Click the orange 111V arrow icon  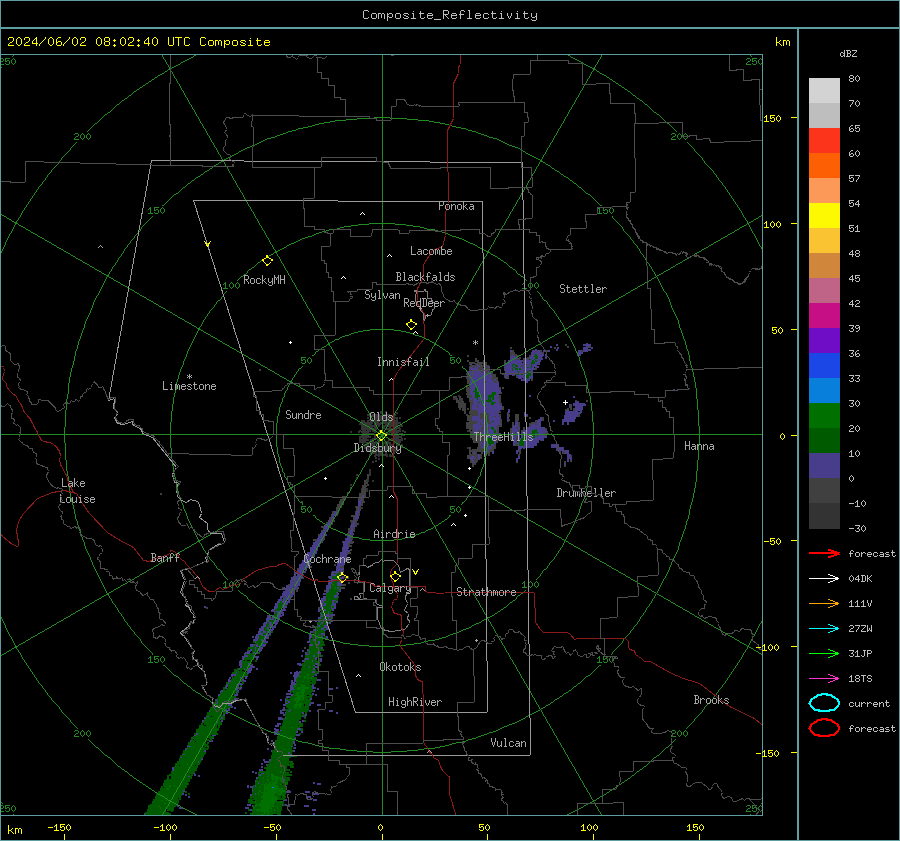(x=824, y=603)
